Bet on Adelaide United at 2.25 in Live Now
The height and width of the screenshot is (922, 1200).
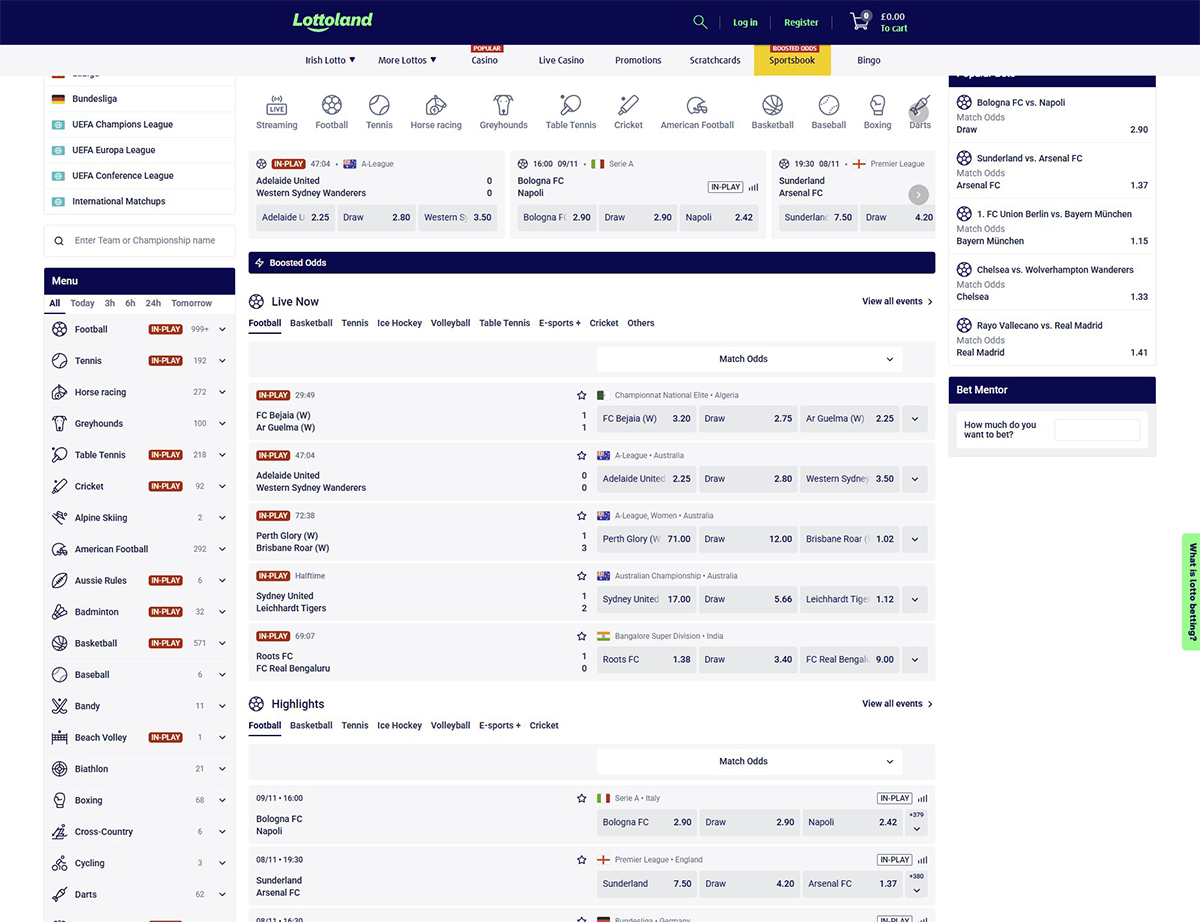(x=647, y=479)
